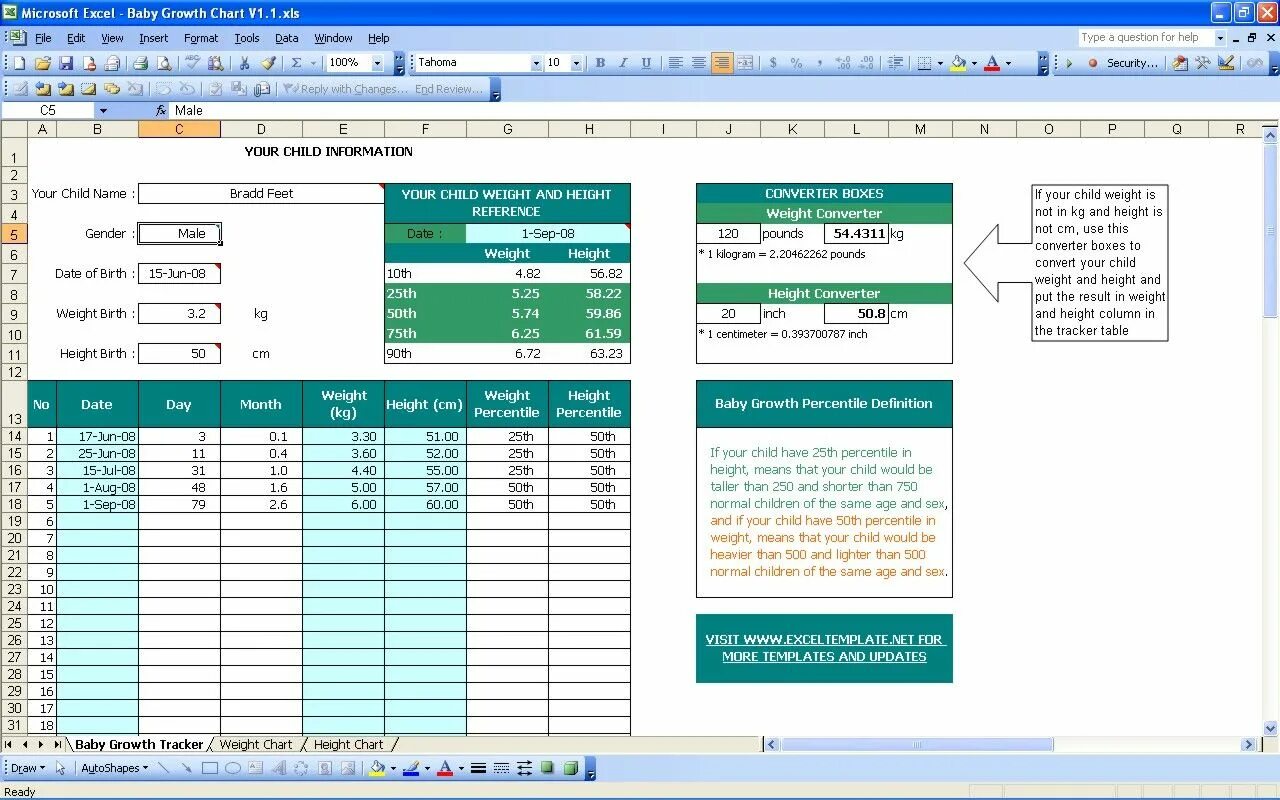Image resolution: width=1280 pixels, height=800 pixels.
Task: Apply red Font Color on Formatting toolbar
Action: point(992,63)
